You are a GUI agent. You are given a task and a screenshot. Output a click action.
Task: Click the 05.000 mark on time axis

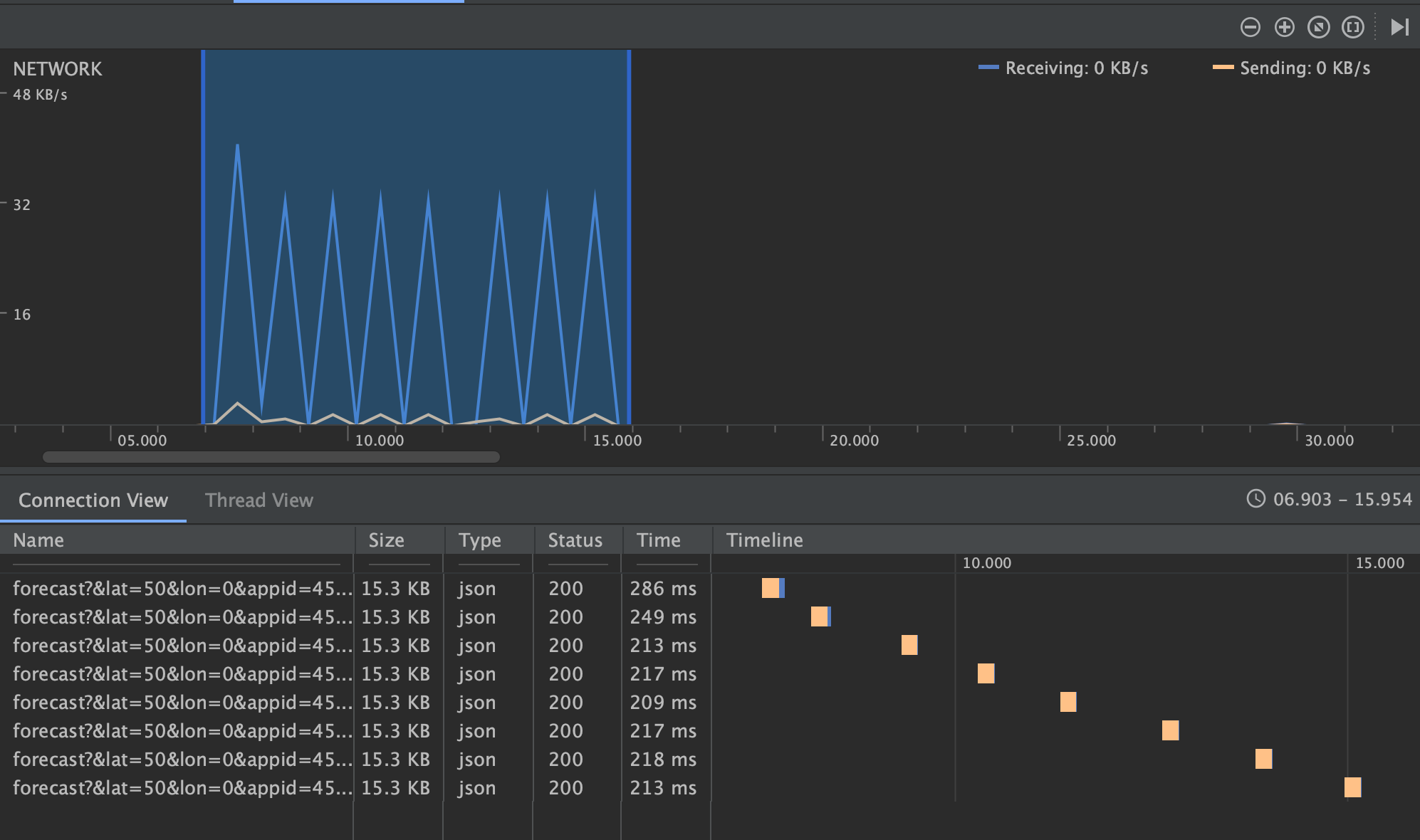(142, 441)
